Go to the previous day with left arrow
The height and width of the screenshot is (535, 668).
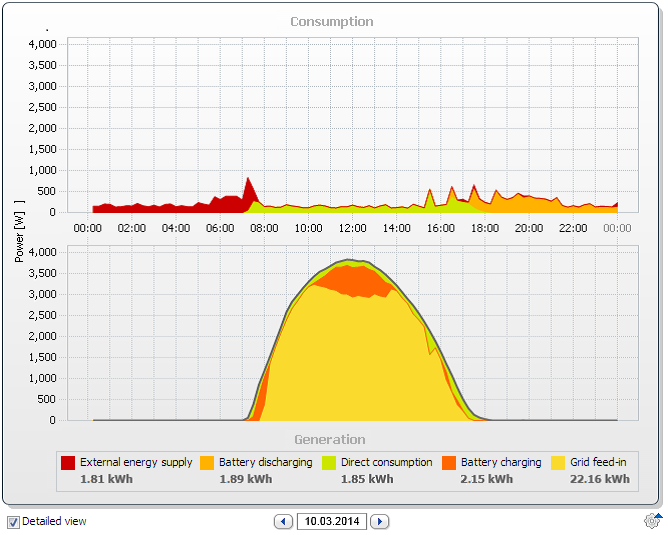(284, 521)
